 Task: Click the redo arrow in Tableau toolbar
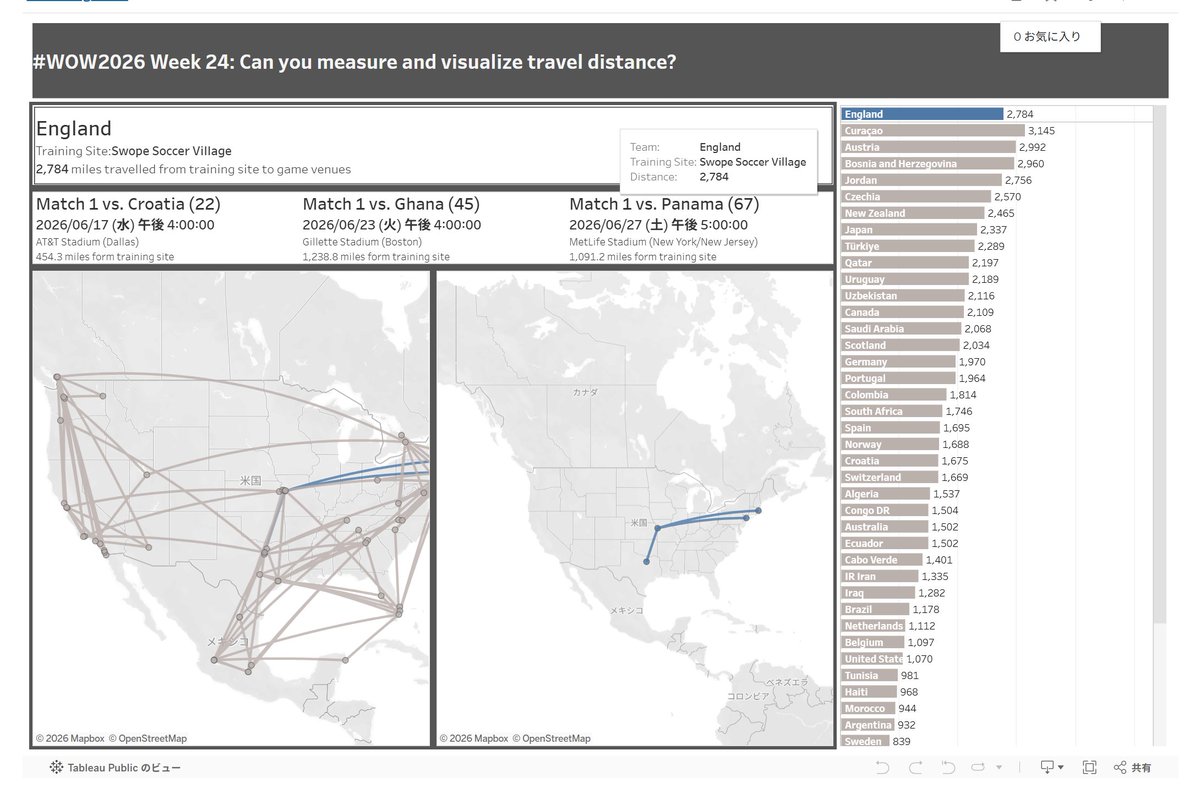point(915,767)
